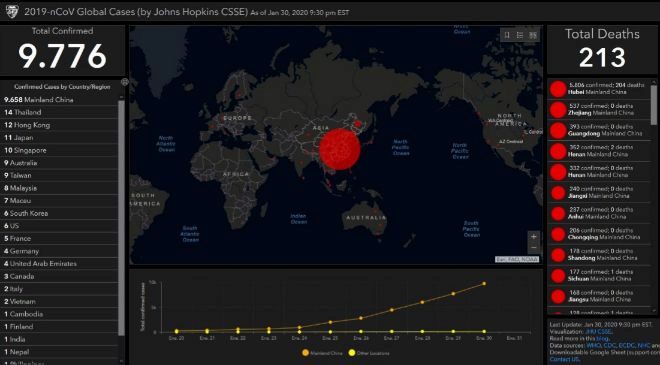This screenshot has height=365, width=660.
Task: Click the large red circle over China
Action: (x=340, y=149)
